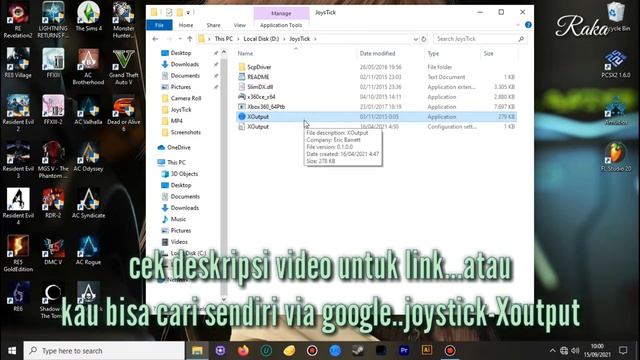The height and width of the screenshot is (360, 640).
Task: Click the Search JoysTick field
Action: 480,39
